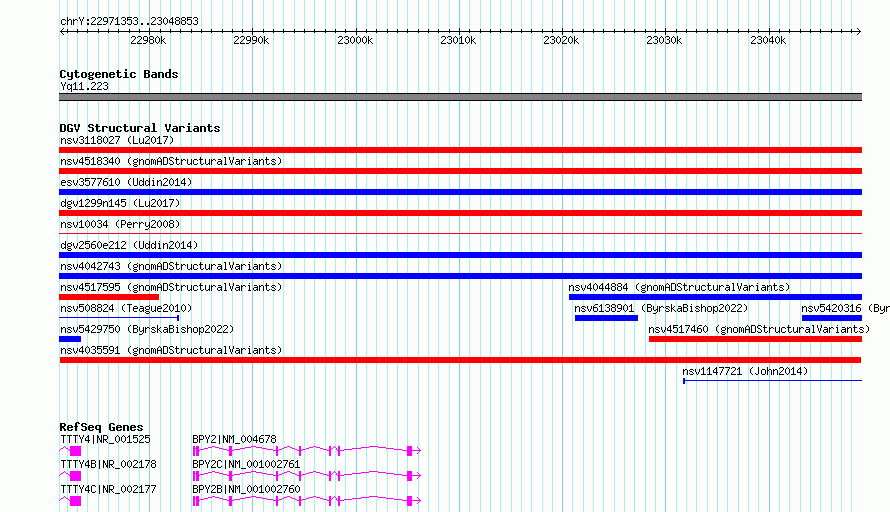Open variant label dgv2560e212 (Uddin2014)
This screenshot has width=890, height=512.
129,245
